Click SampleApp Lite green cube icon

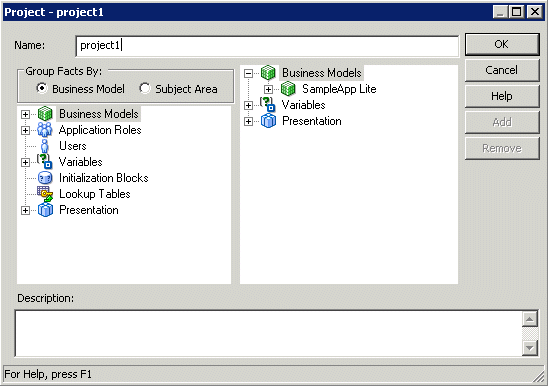click(x=288, y=89)
